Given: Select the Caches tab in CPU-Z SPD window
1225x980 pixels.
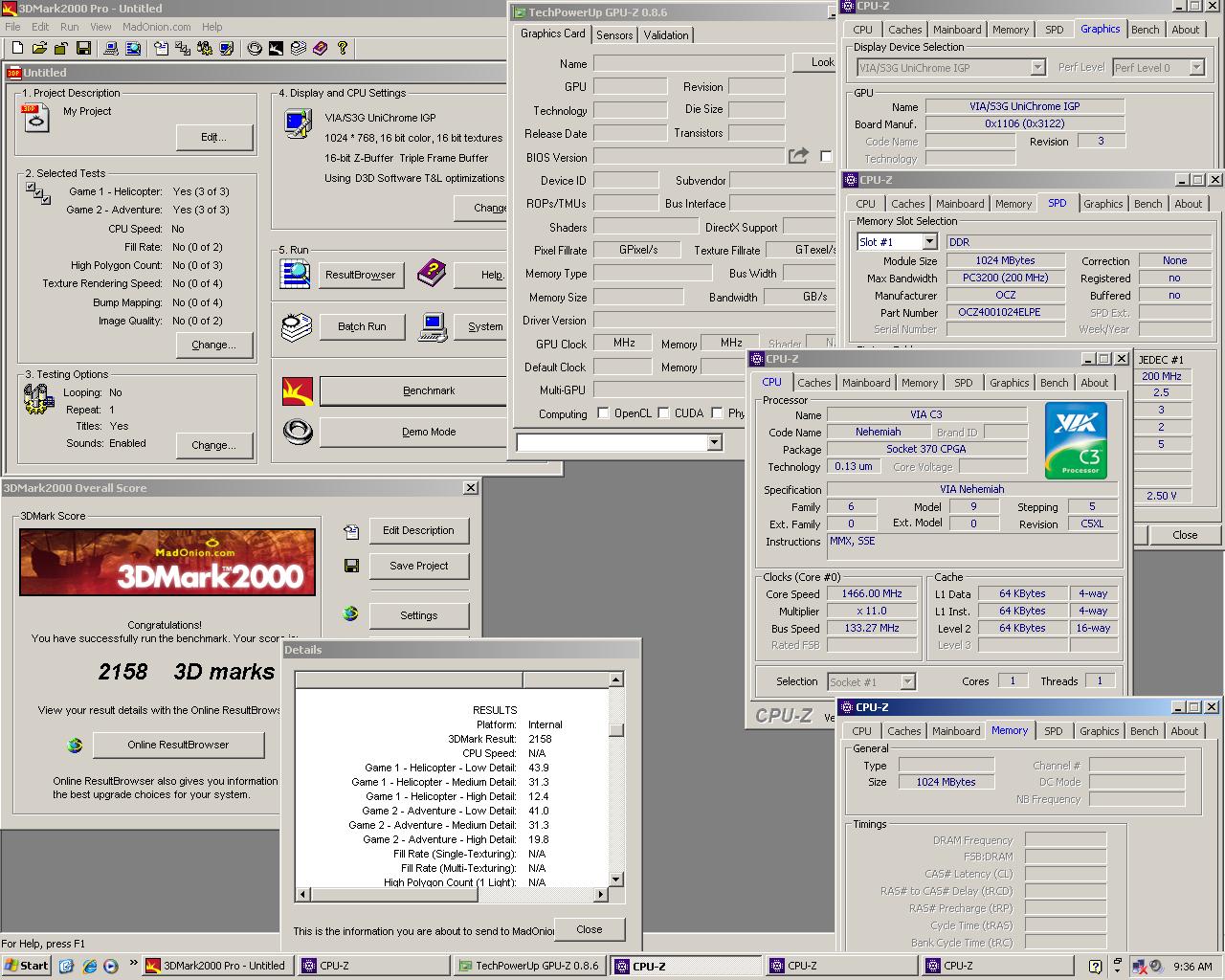Looking at the screenshot, I should (x=908, y=204).
